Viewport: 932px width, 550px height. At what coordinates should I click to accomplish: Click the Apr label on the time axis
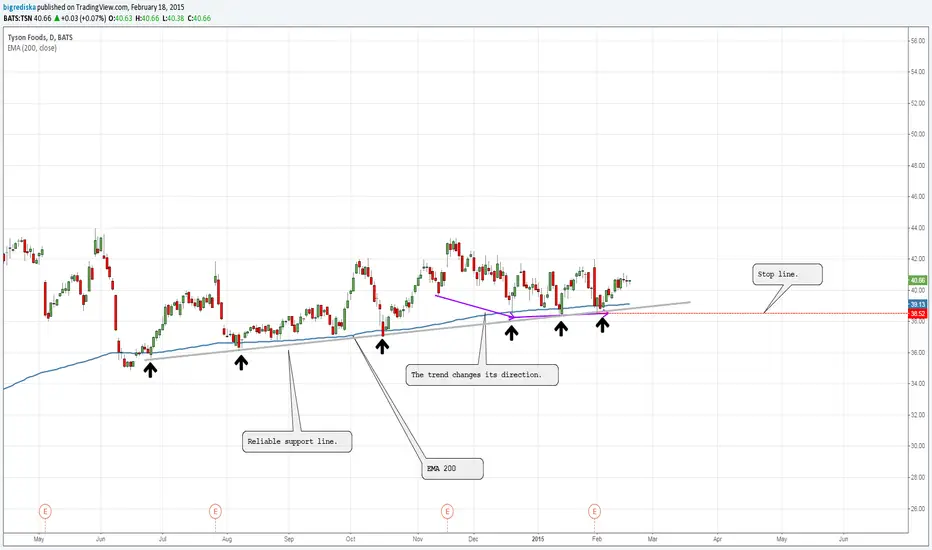pyautogui.click(x=717, y=539)
